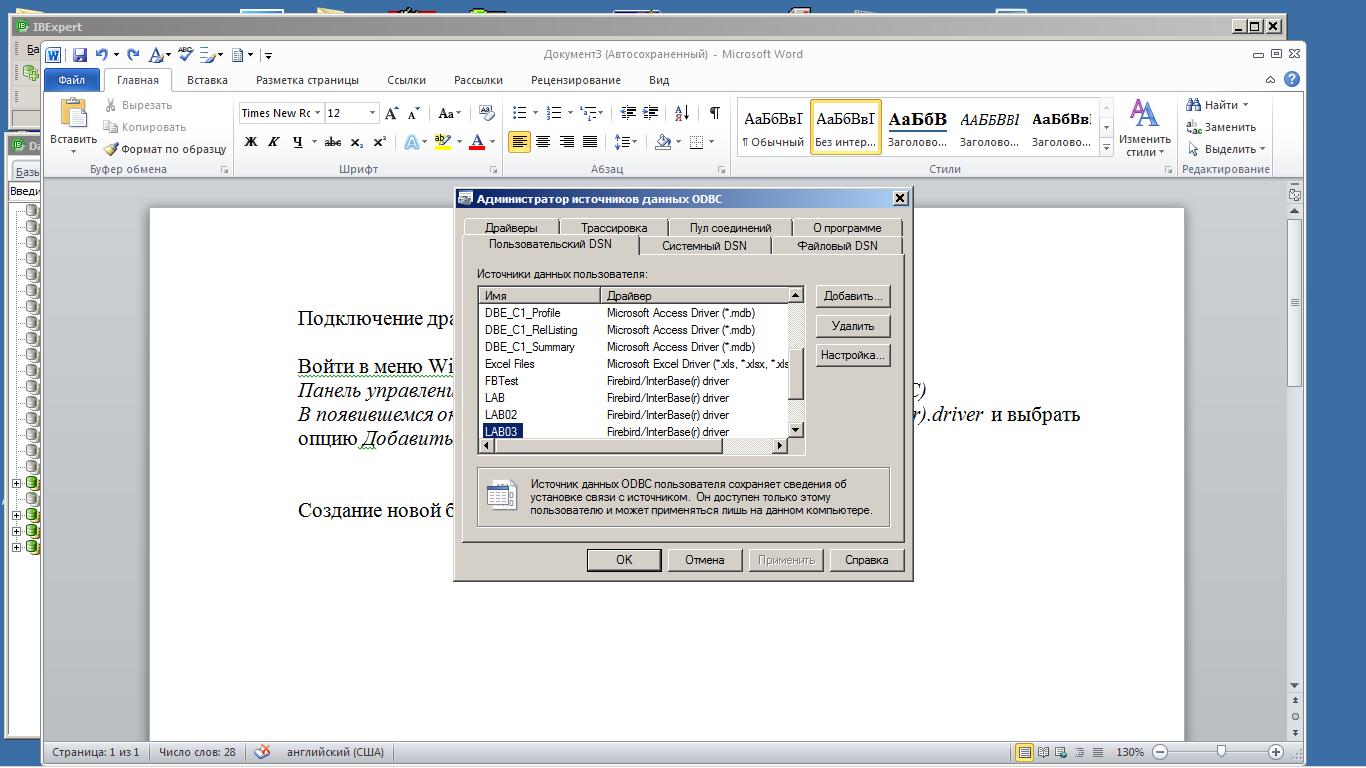The image size is (1366, 768).
Task: Toggle show paragraph marks ¶
Action: (x=714, y=113)
